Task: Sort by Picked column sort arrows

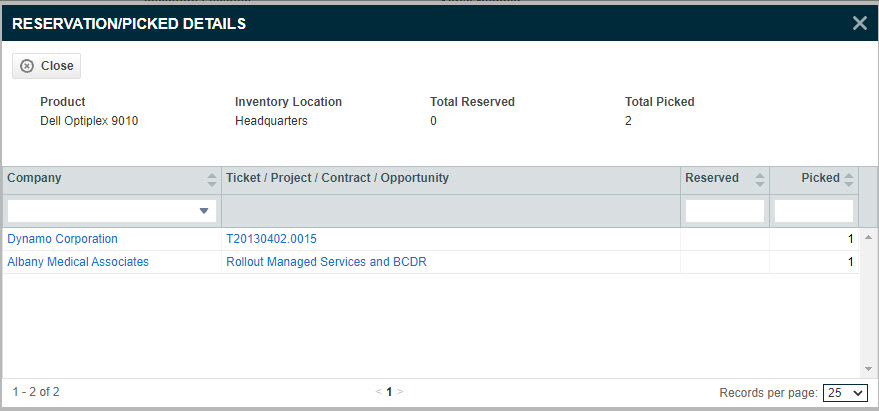Action: tap(849, 179)
